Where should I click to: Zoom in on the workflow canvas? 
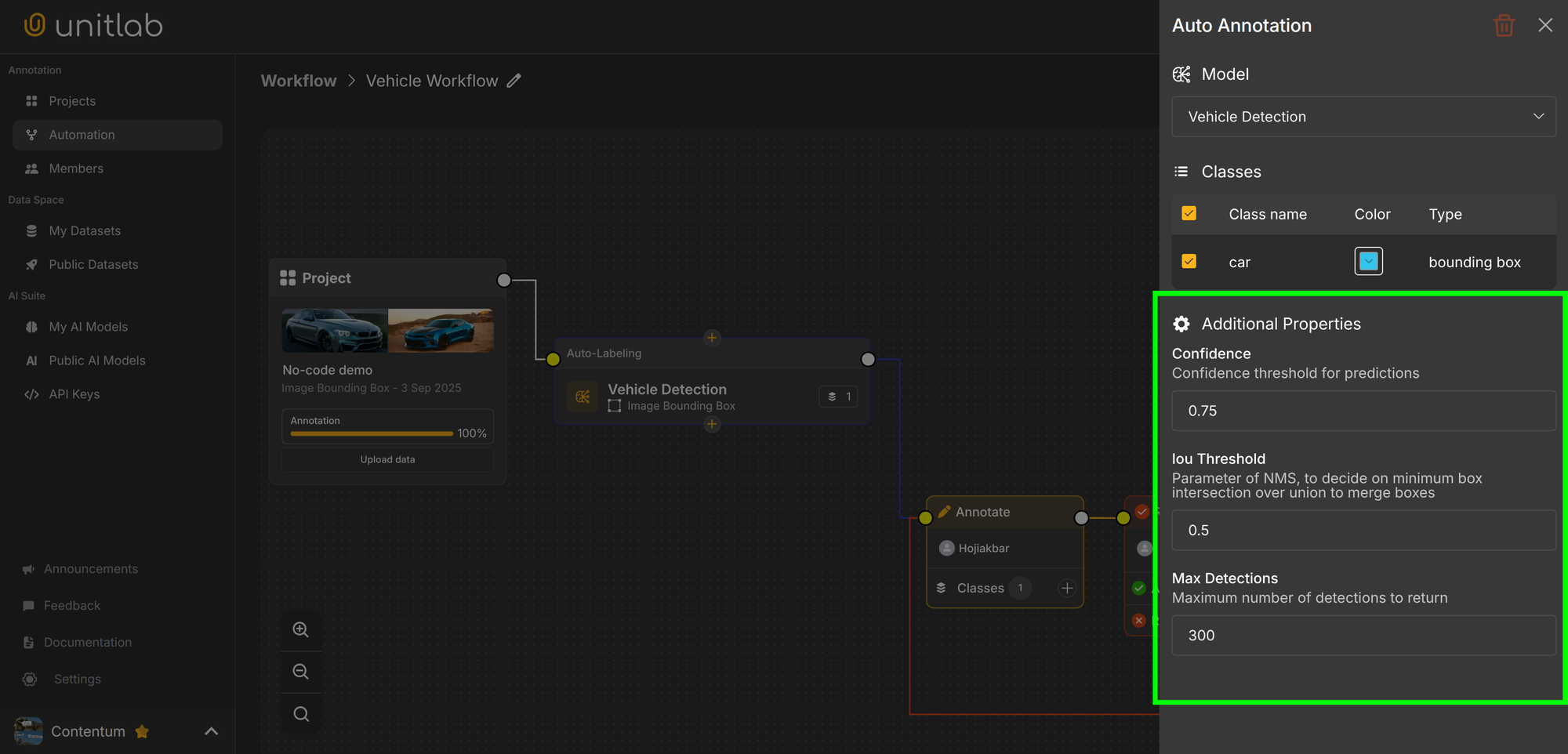coord(301,629)
